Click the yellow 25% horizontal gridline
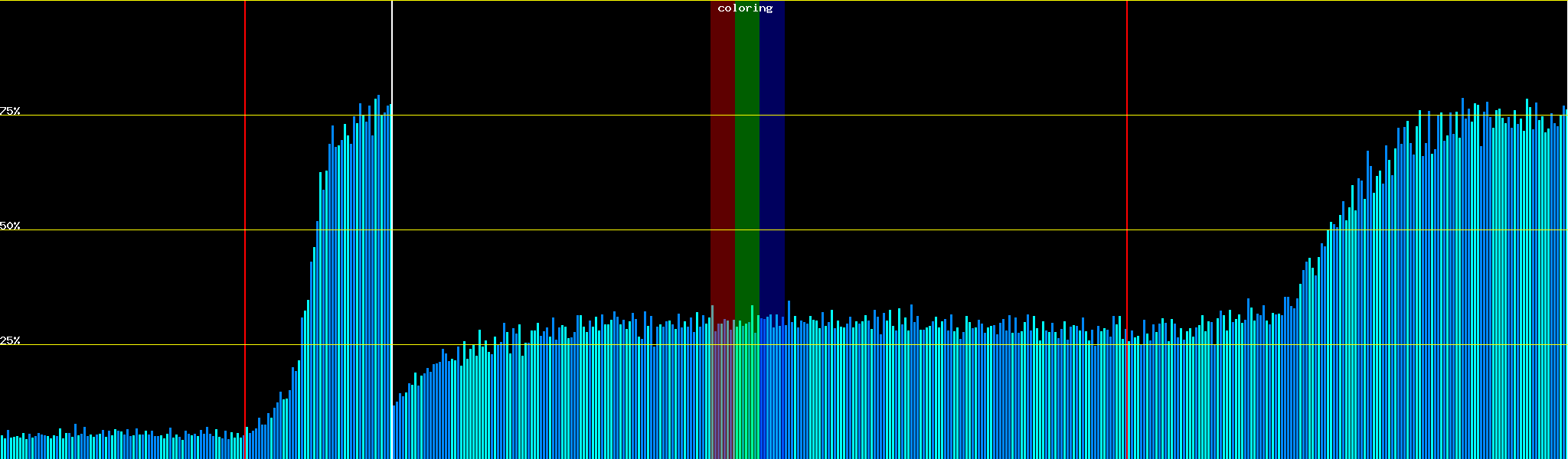The image size is (1568, 459). pyautogui.click(x=919, y=345)
